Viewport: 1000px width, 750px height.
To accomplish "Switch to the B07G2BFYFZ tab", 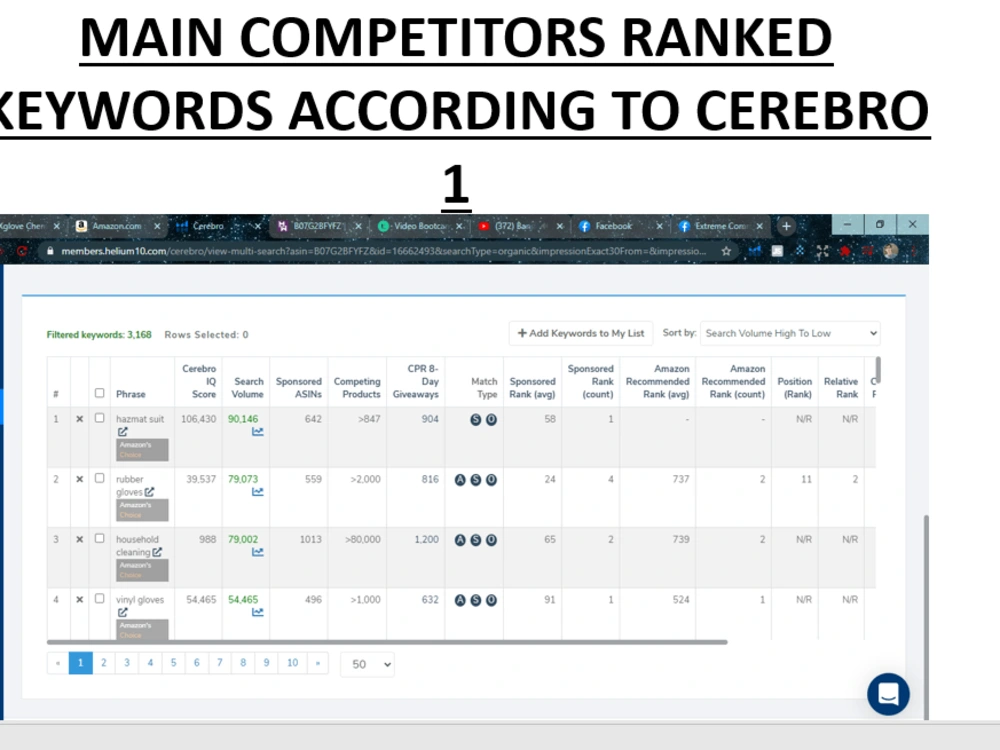I will click(317, 226).
